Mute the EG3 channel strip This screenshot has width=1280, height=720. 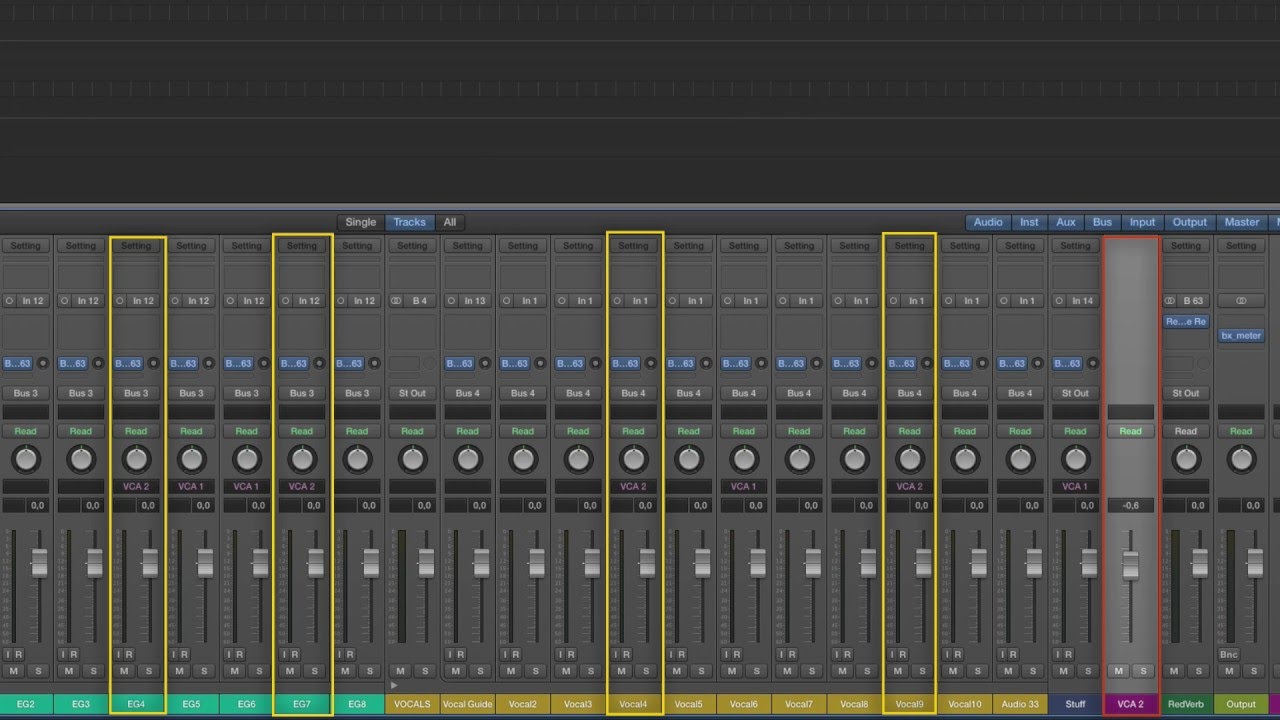coord(69,671)
